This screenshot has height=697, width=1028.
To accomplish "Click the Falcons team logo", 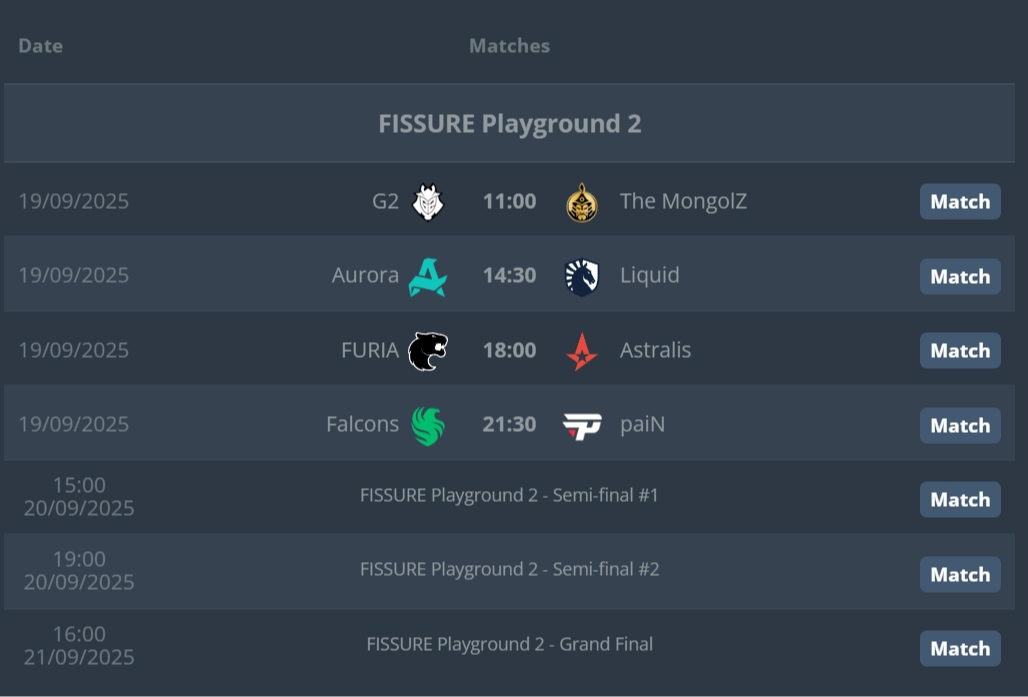I will pyautogui.click(x=427, y=425).
